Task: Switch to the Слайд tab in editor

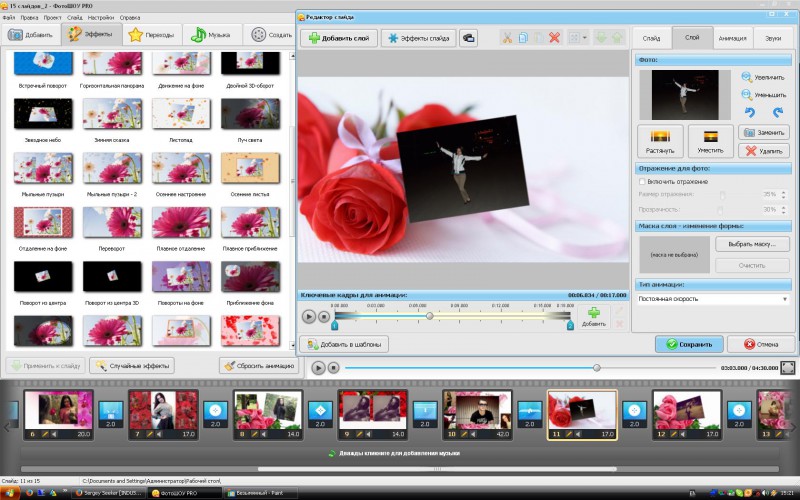Action: click(x=651, y=38)
